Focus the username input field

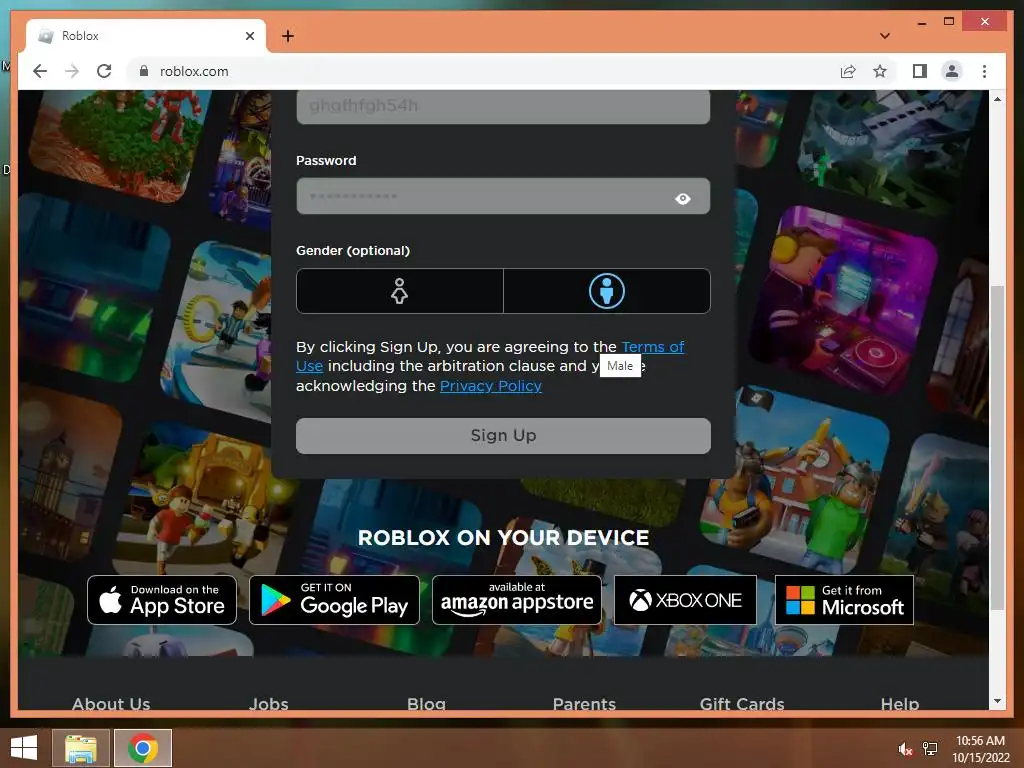(x=503, y=106)
